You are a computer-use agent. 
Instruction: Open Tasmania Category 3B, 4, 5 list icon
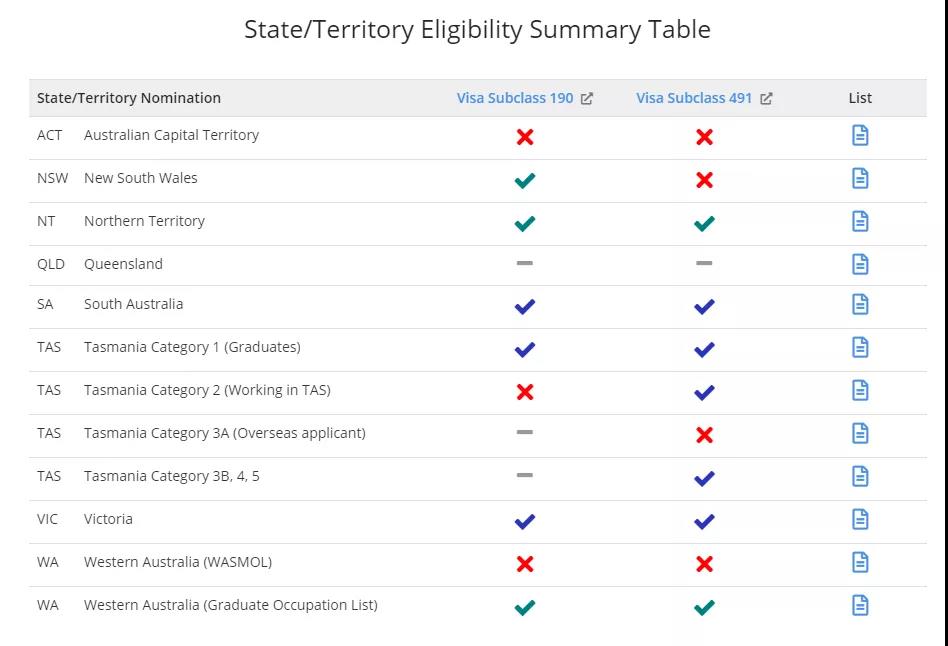860,476
